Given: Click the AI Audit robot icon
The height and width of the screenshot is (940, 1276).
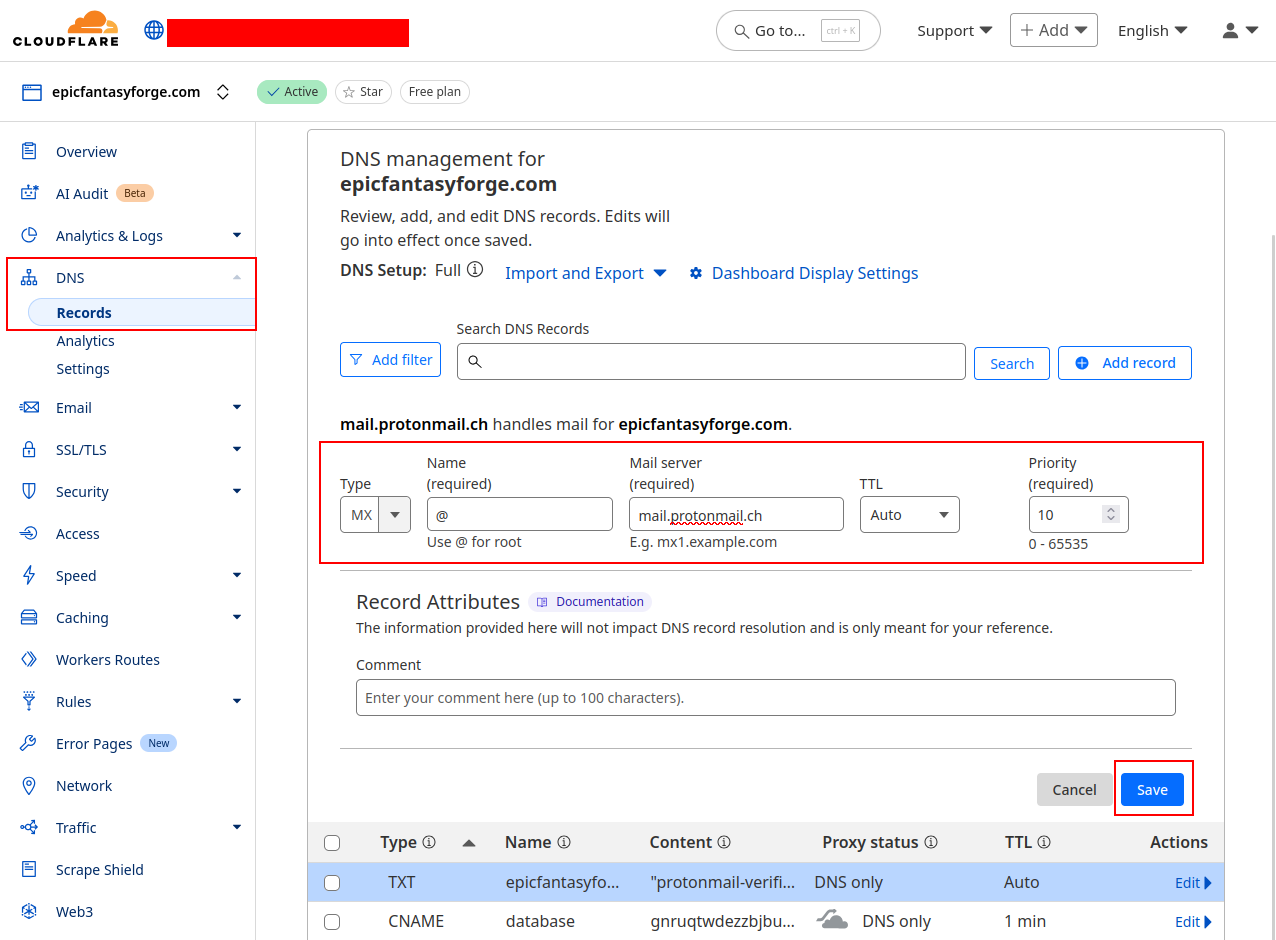Looking at the screenshot, I should 29,193.
